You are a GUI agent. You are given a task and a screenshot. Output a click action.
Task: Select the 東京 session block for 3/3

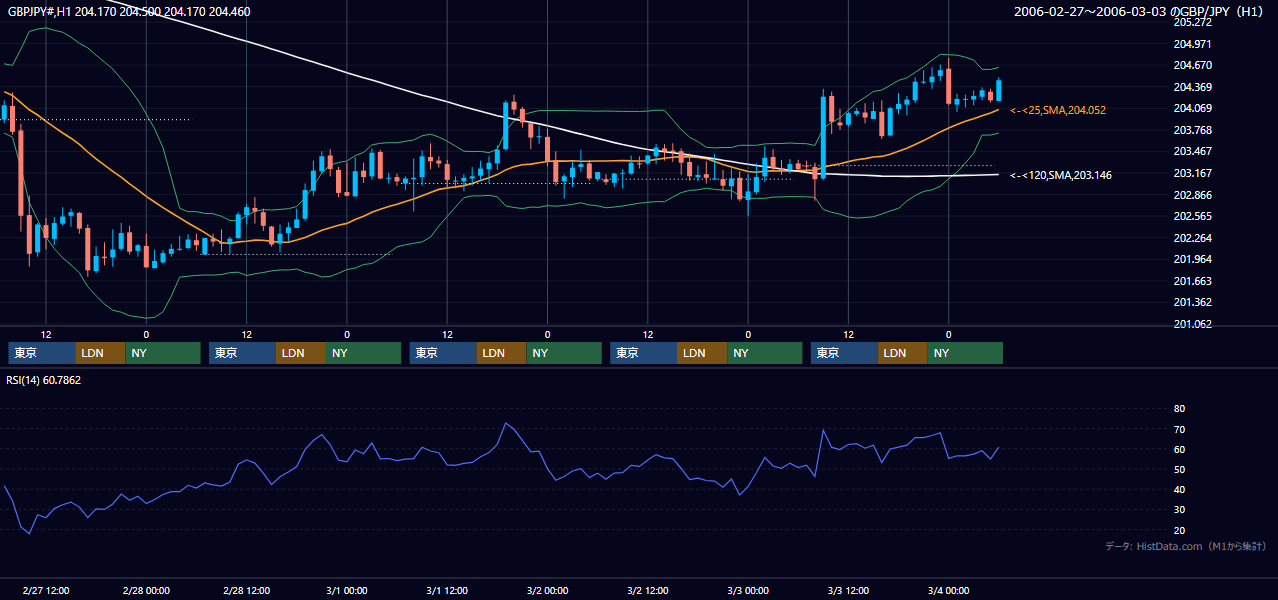tap(845, 353)
